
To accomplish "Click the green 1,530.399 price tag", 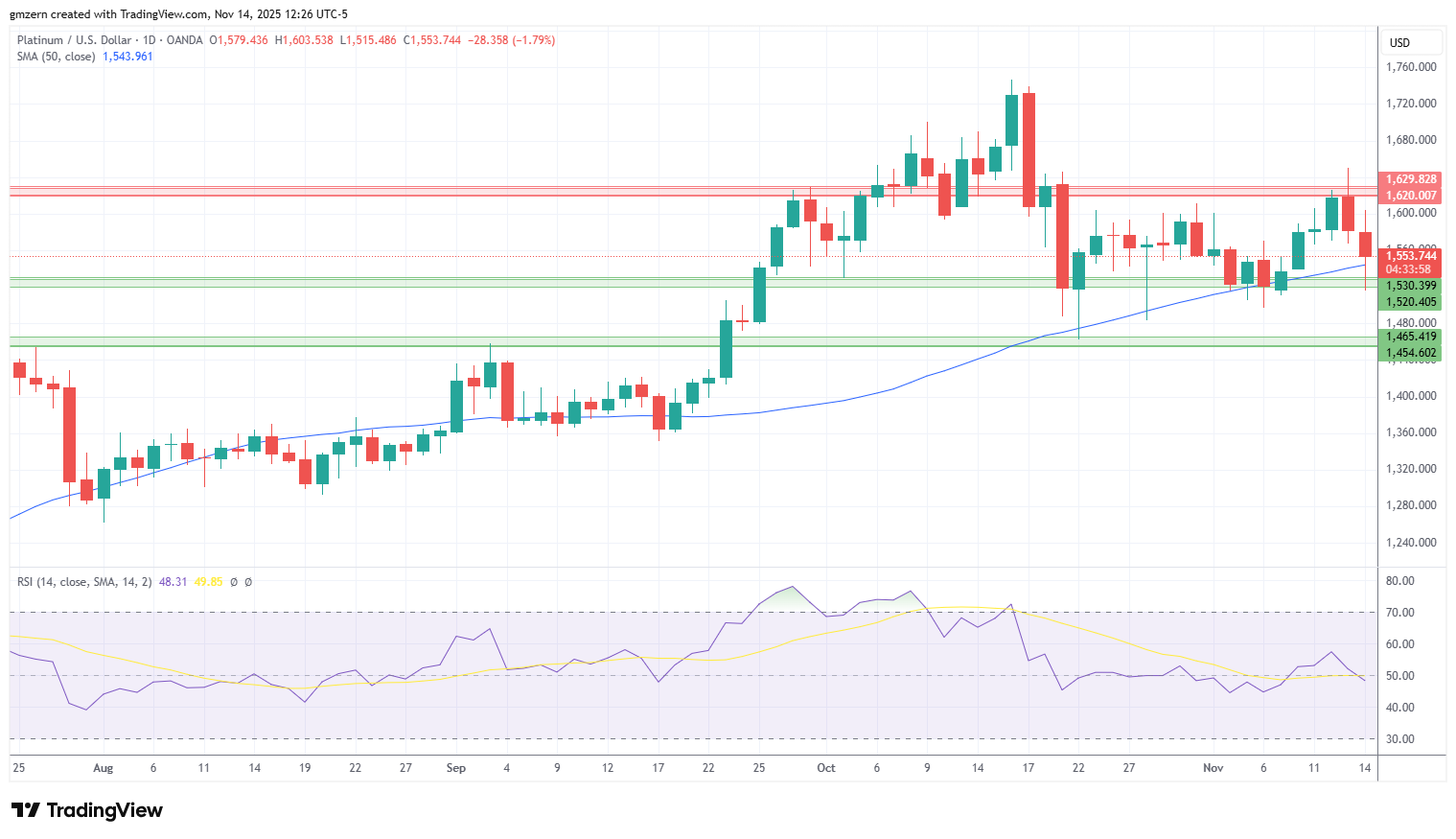I will click(1411, 286).
